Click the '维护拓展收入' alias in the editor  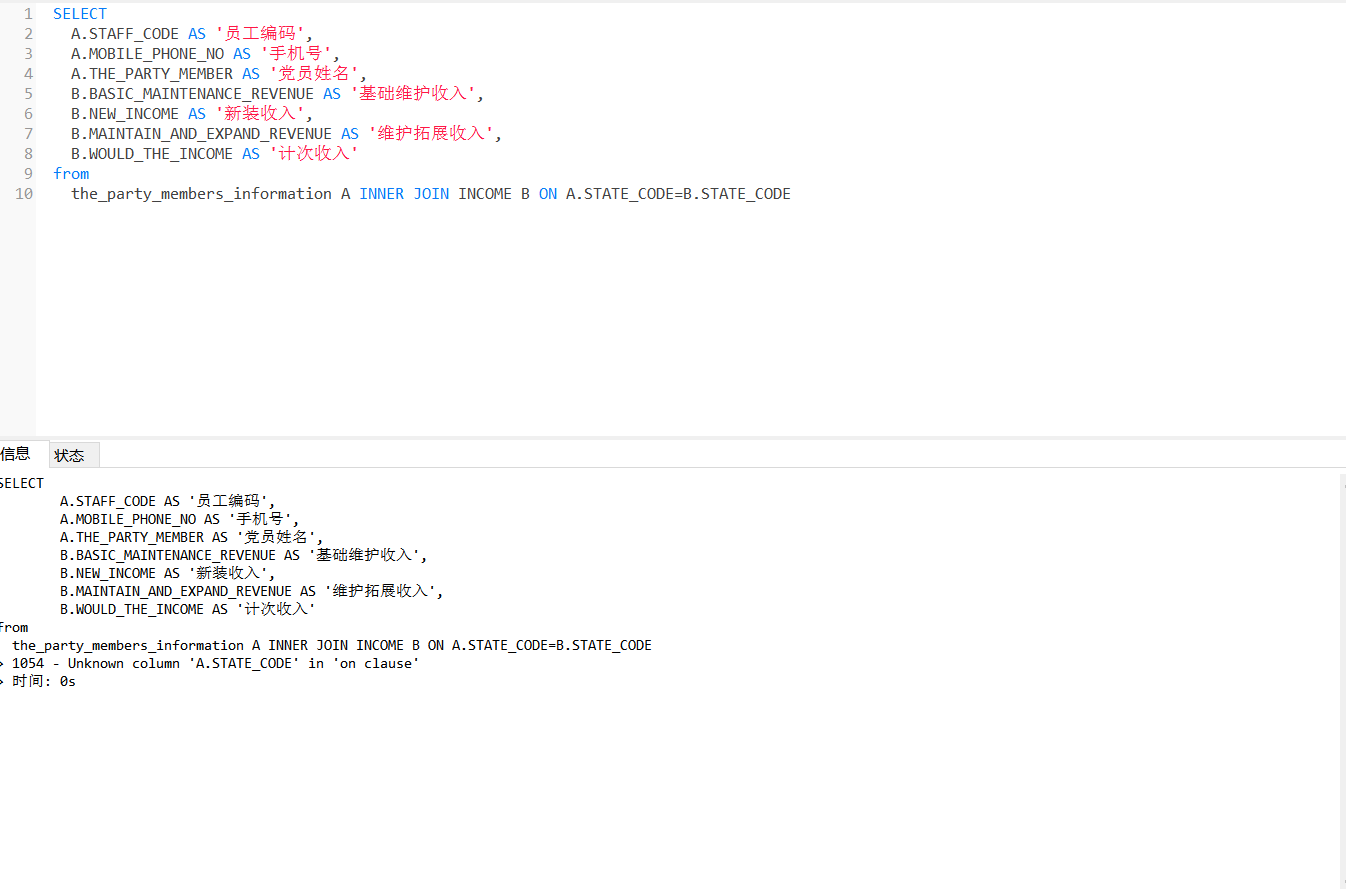click(x=431, y=134)
